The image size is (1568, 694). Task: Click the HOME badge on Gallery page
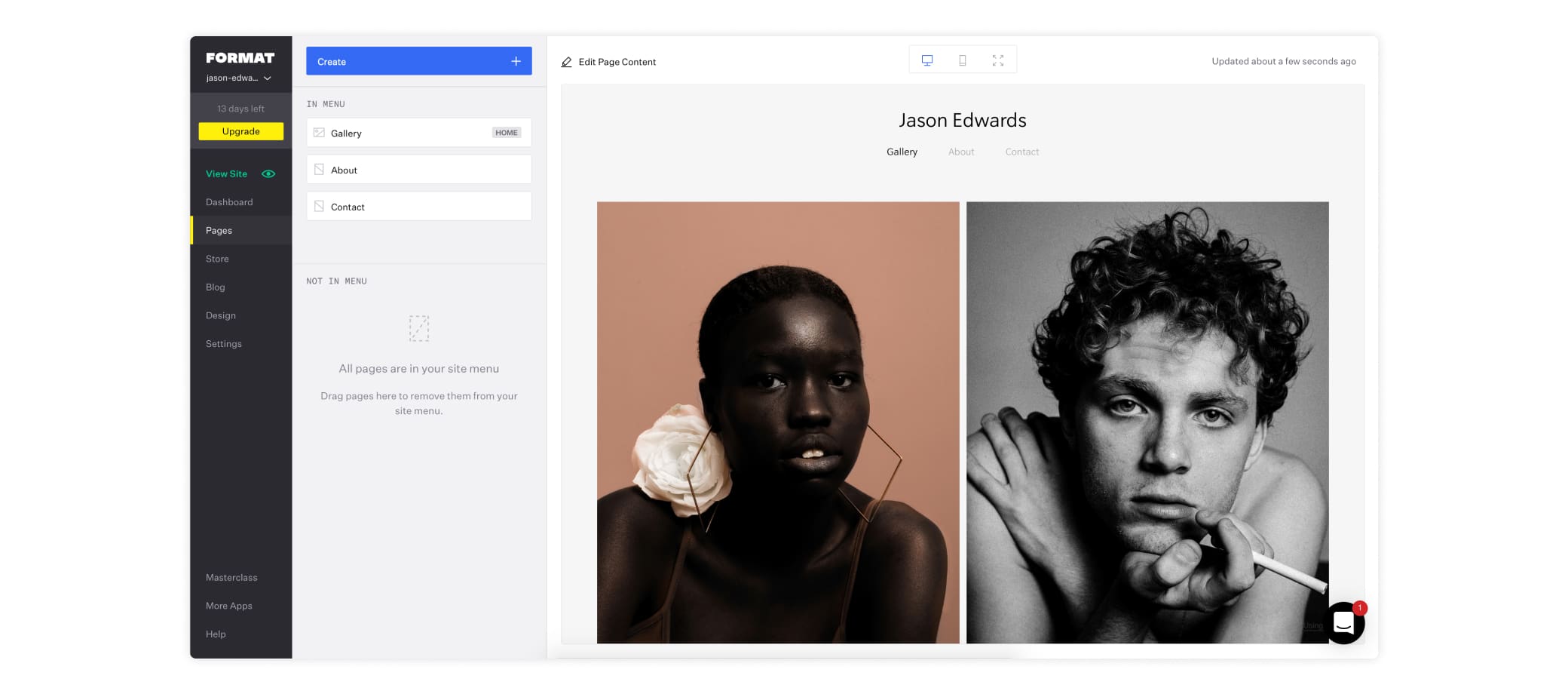(506, 132)
